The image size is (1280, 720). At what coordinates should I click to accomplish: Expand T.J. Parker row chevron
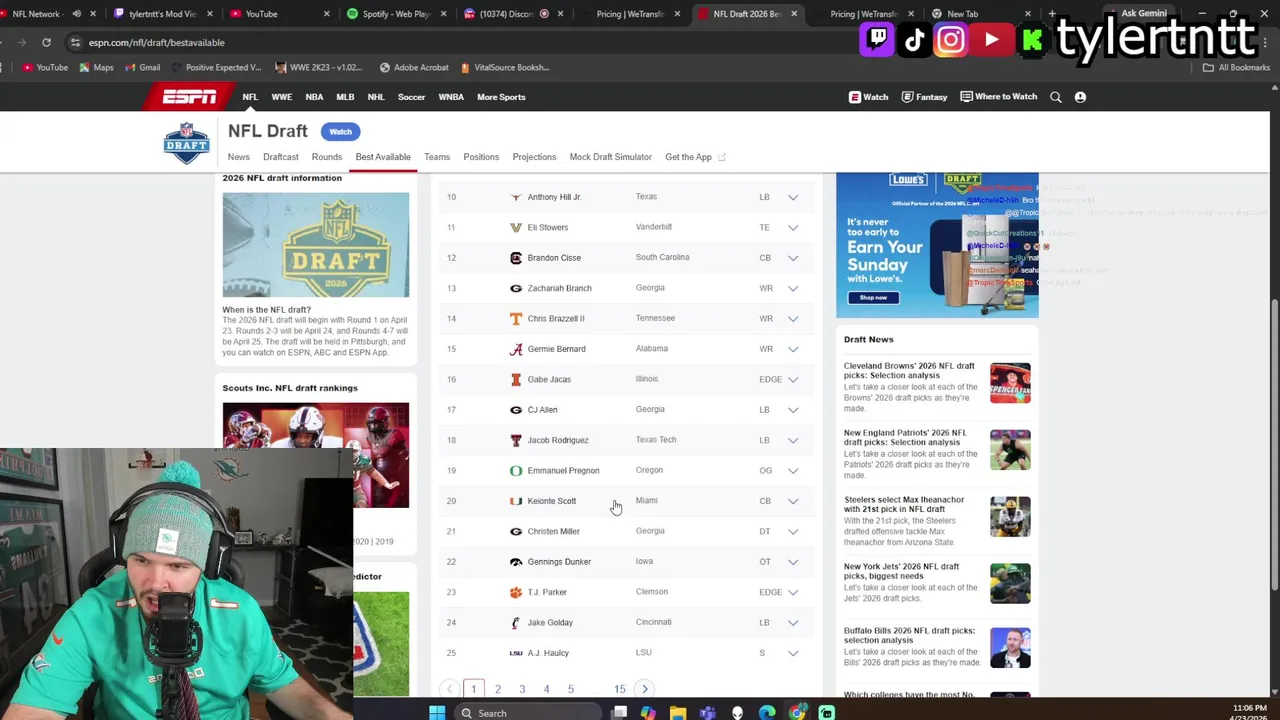click(x=793, y=592)
